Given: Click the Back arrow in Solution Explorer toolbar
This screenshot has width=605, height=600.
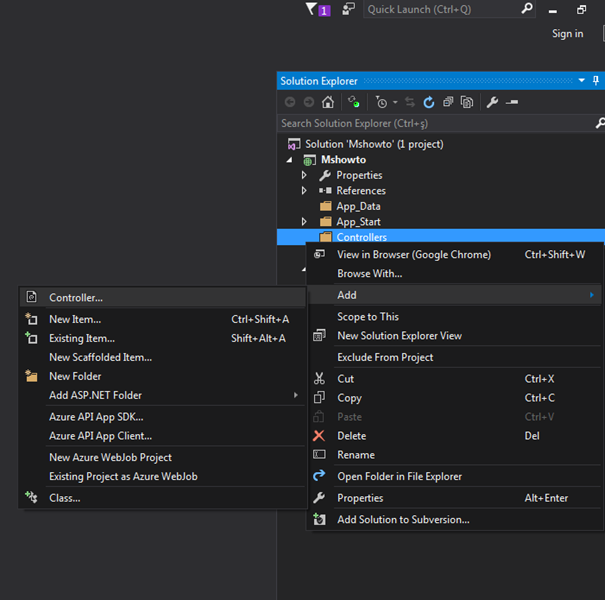Looking at the screenshot, I should (290, 102).
